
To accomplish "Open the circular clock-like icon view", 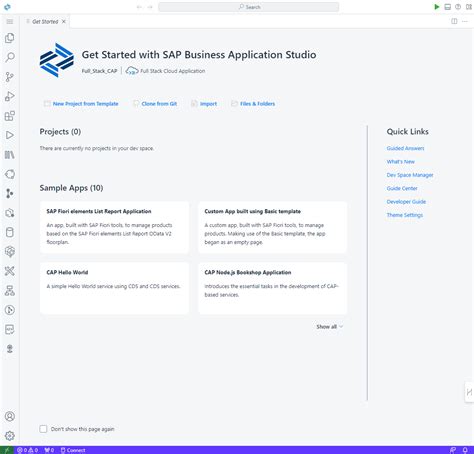I will 10,310.
